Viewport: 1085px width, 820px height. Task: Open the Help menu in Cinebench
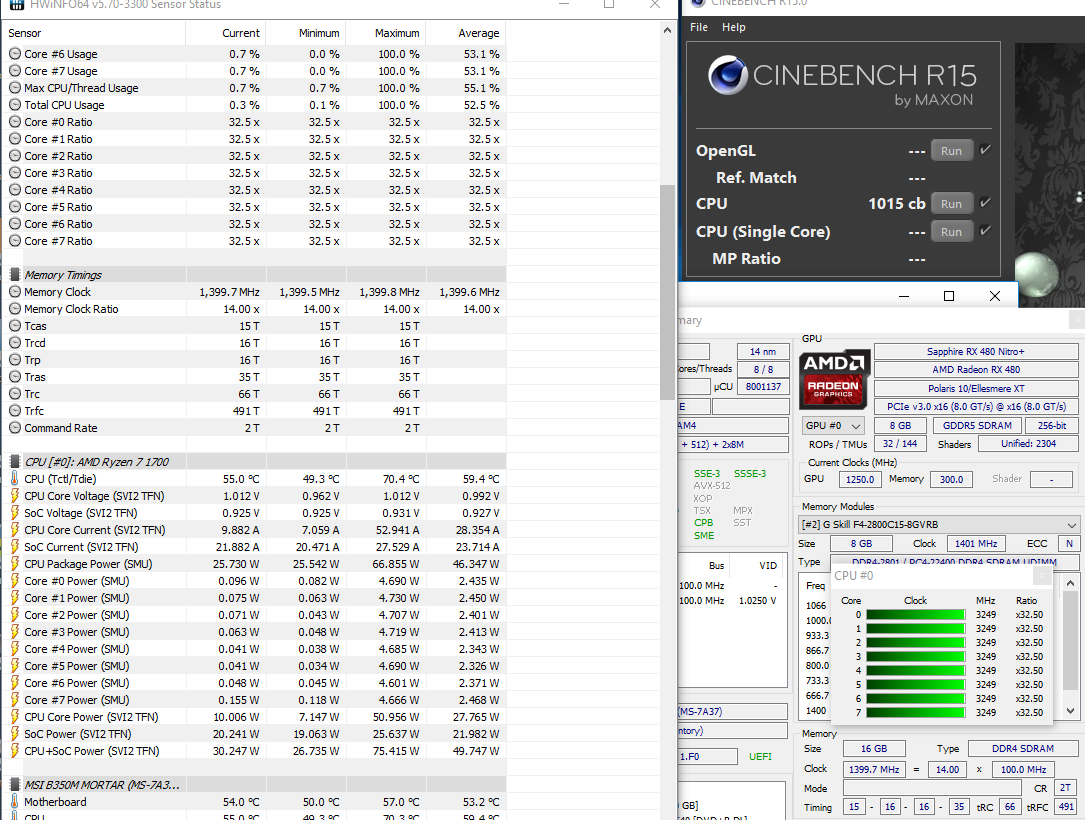pos(734,27)
